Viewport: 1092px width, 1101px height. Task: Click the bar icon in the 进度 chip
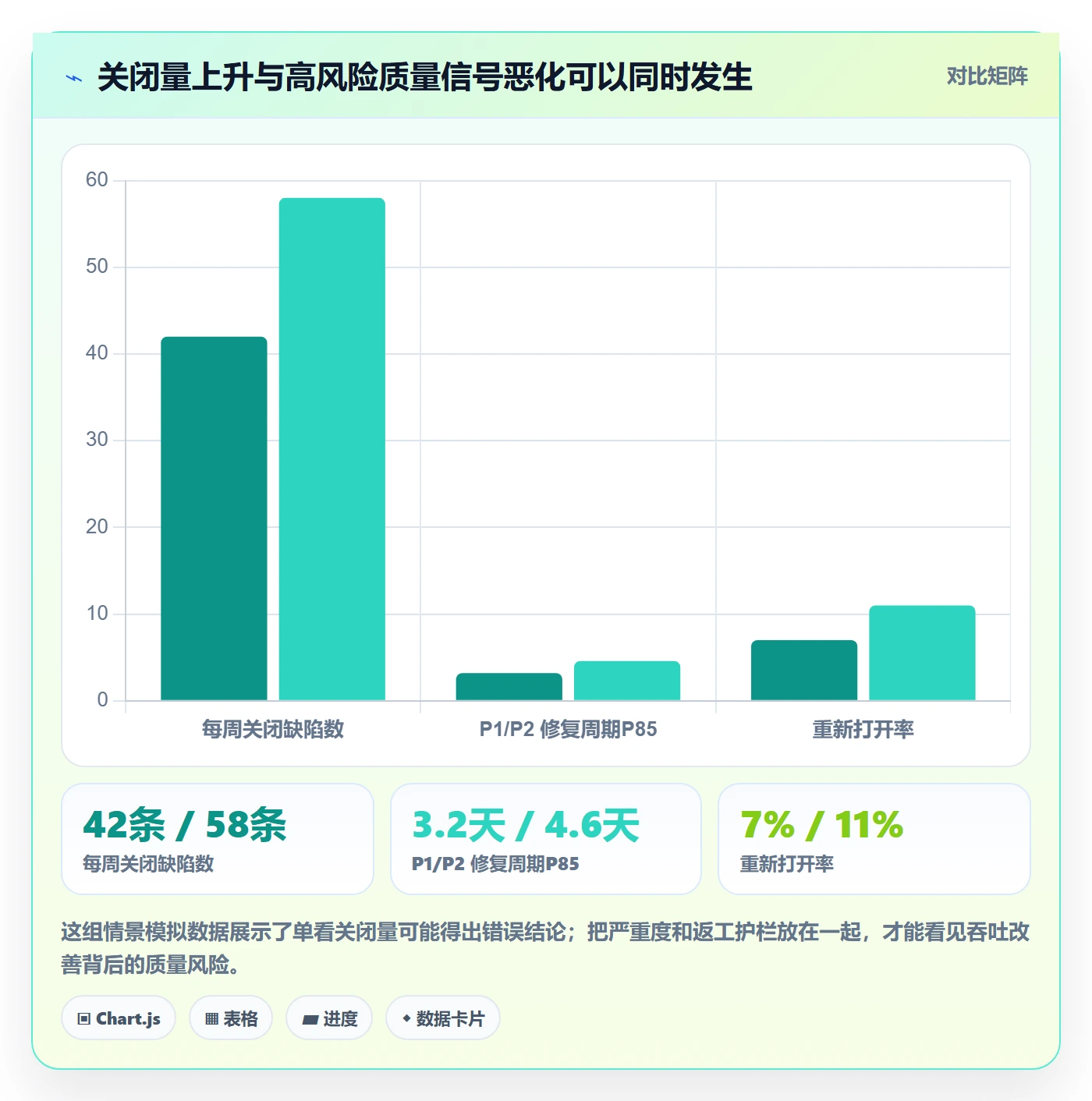[x=310, y=1020]
